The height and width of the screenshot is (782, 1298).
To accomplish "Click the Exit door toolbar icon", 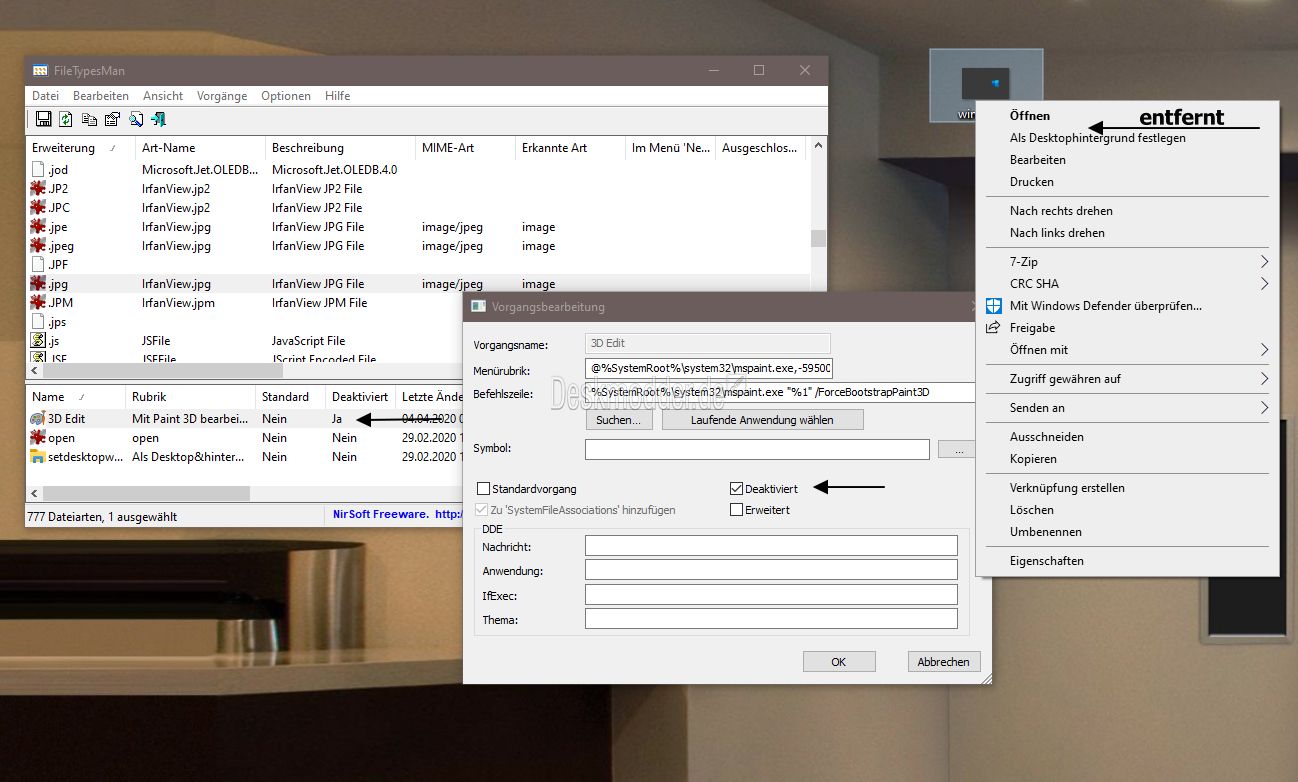I will 158,119.
